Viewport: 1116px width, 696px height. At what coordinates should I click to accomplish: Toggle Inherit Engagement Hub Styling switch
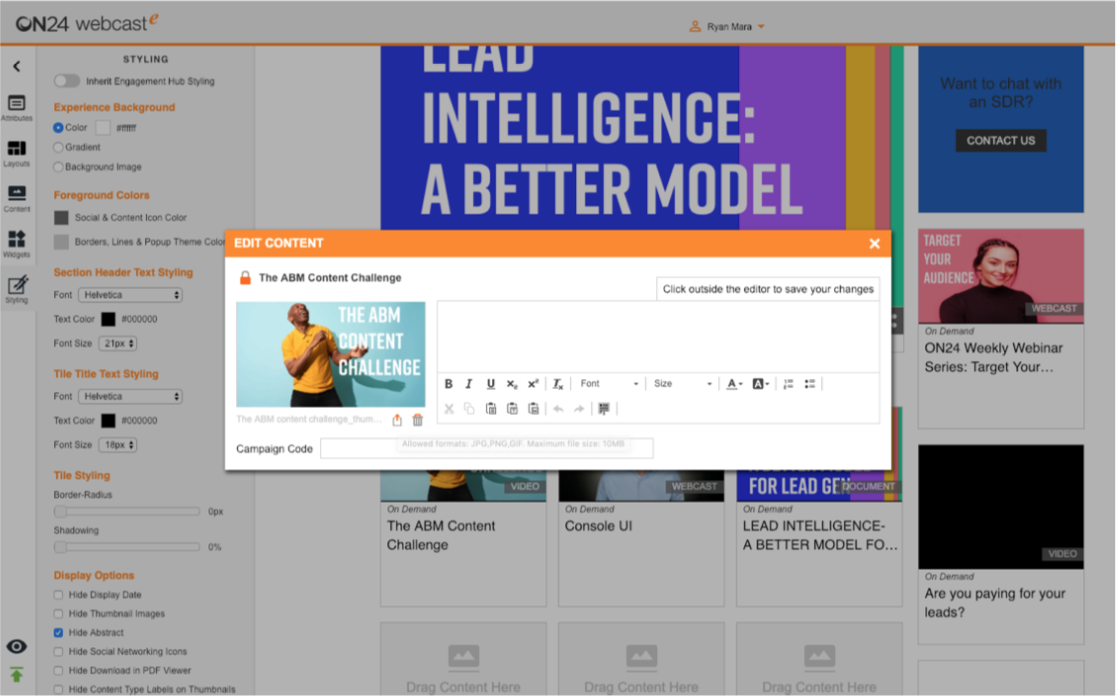point(67,81)
